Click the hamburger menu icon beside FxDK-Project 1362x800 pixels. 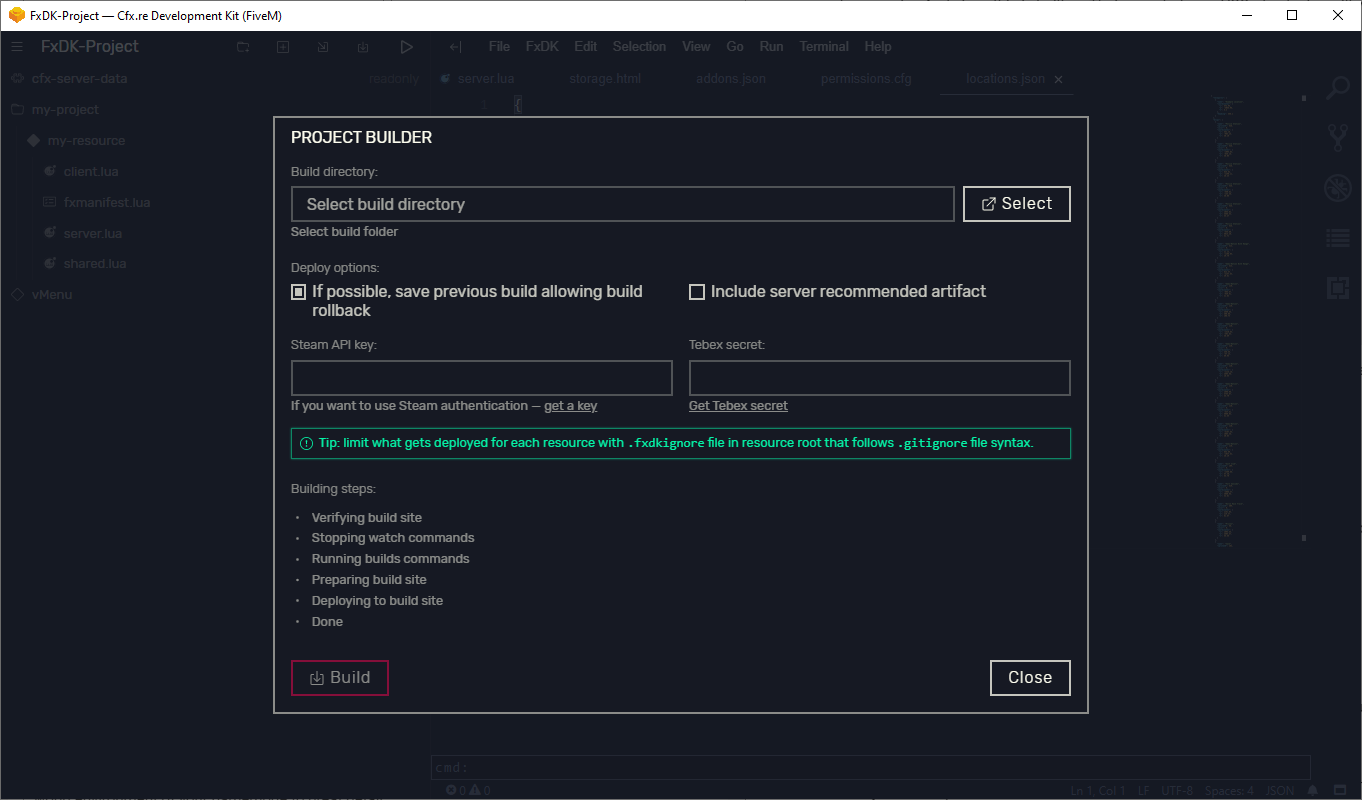[x=17, y=47]
